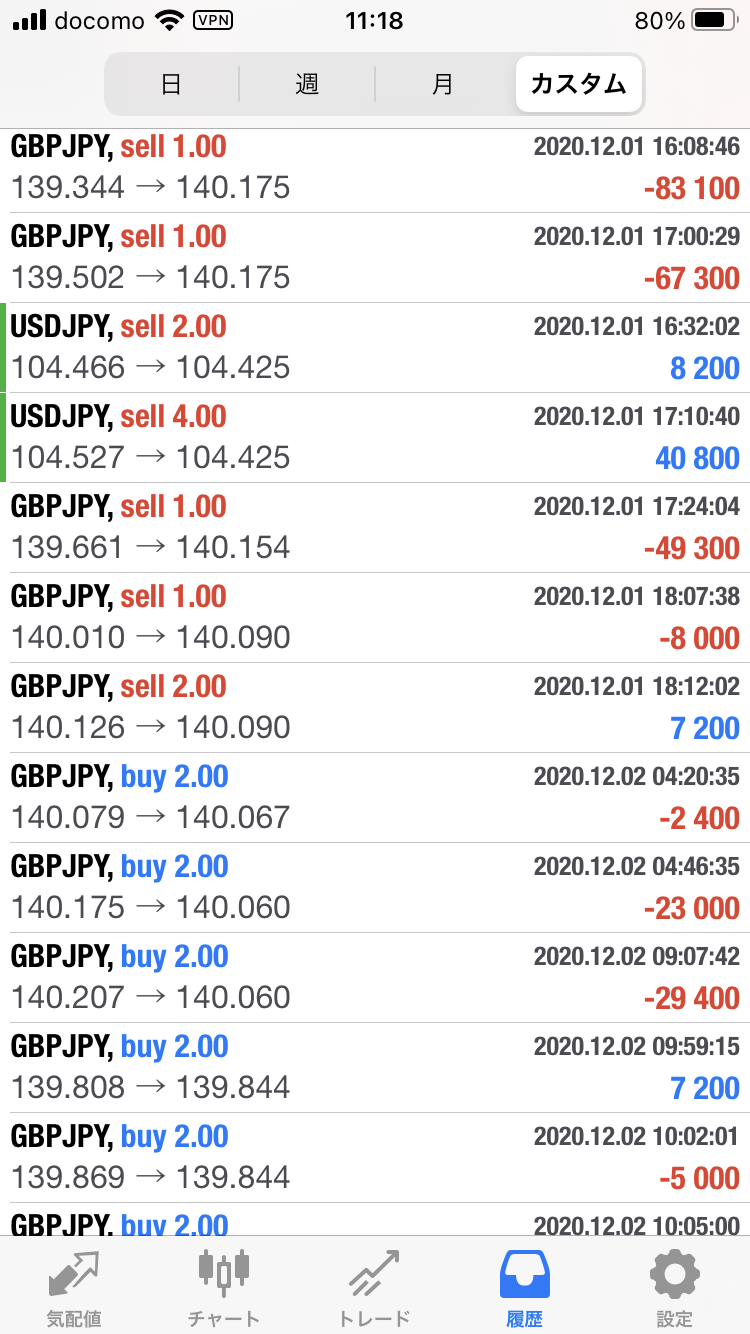Select the カスタム custom period tab
This screenshot has width=750, height=1334.
[x=579, y=84]
